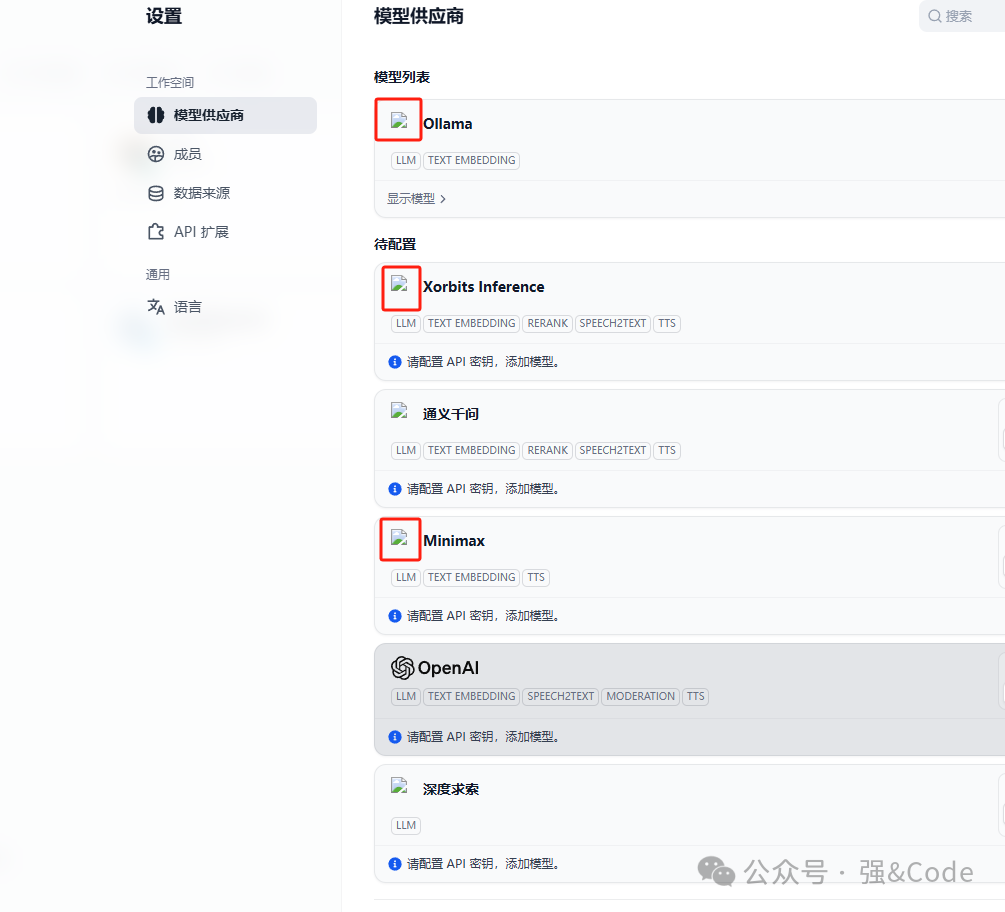Click TTS tag on Minimax
This screenshot has width=1005, height=912.
tap(536, 577)
